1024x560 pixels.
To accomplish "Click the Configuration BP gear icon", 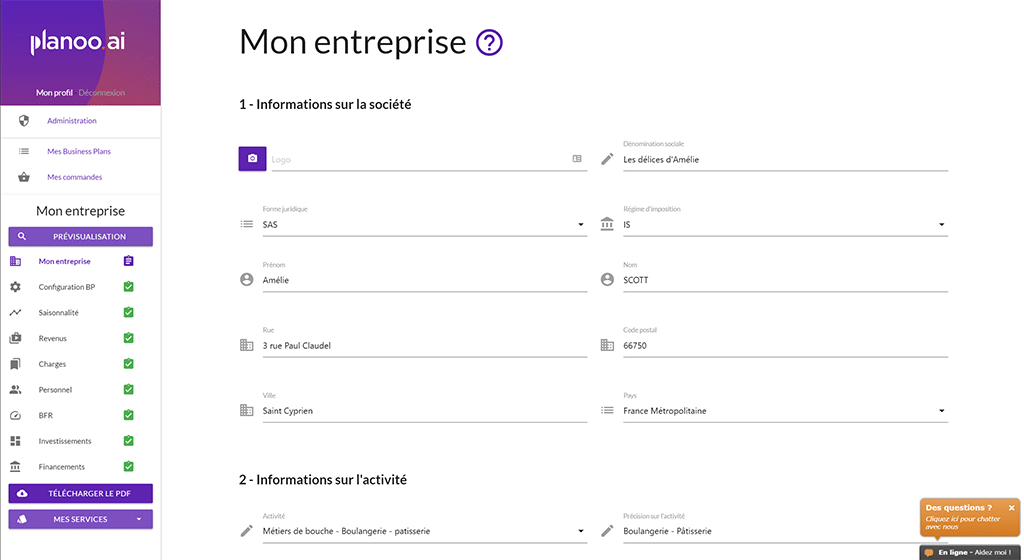I will pos(16,287).
